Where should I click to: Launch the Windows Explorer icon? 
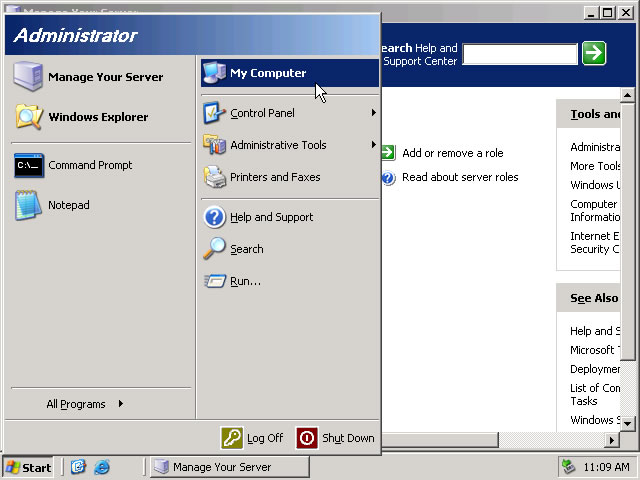pos(29,117)
